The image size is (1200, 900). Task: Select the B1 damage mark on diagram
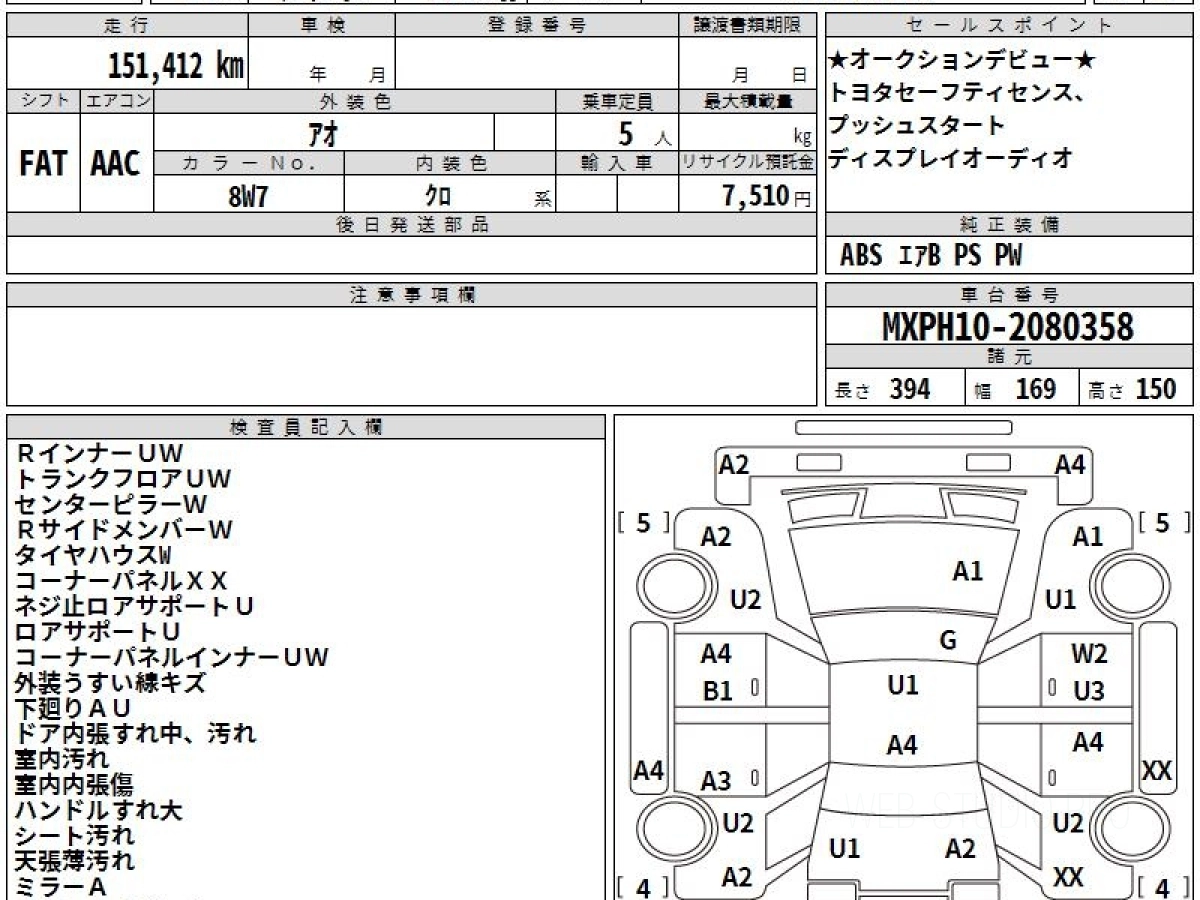[x=718, y=690]
